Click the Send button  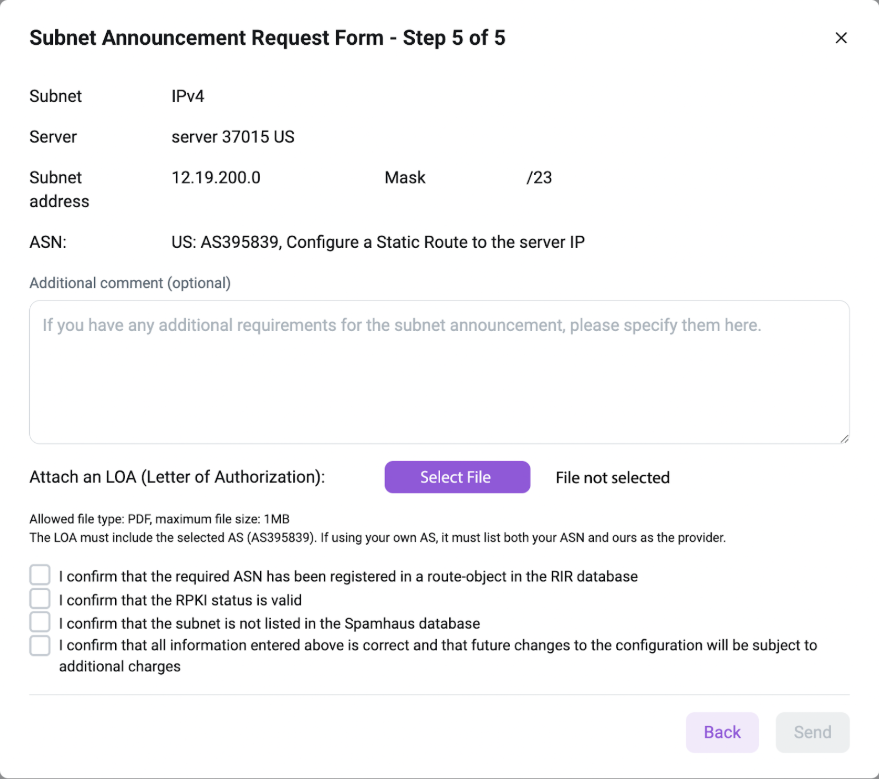pos(812,732)
